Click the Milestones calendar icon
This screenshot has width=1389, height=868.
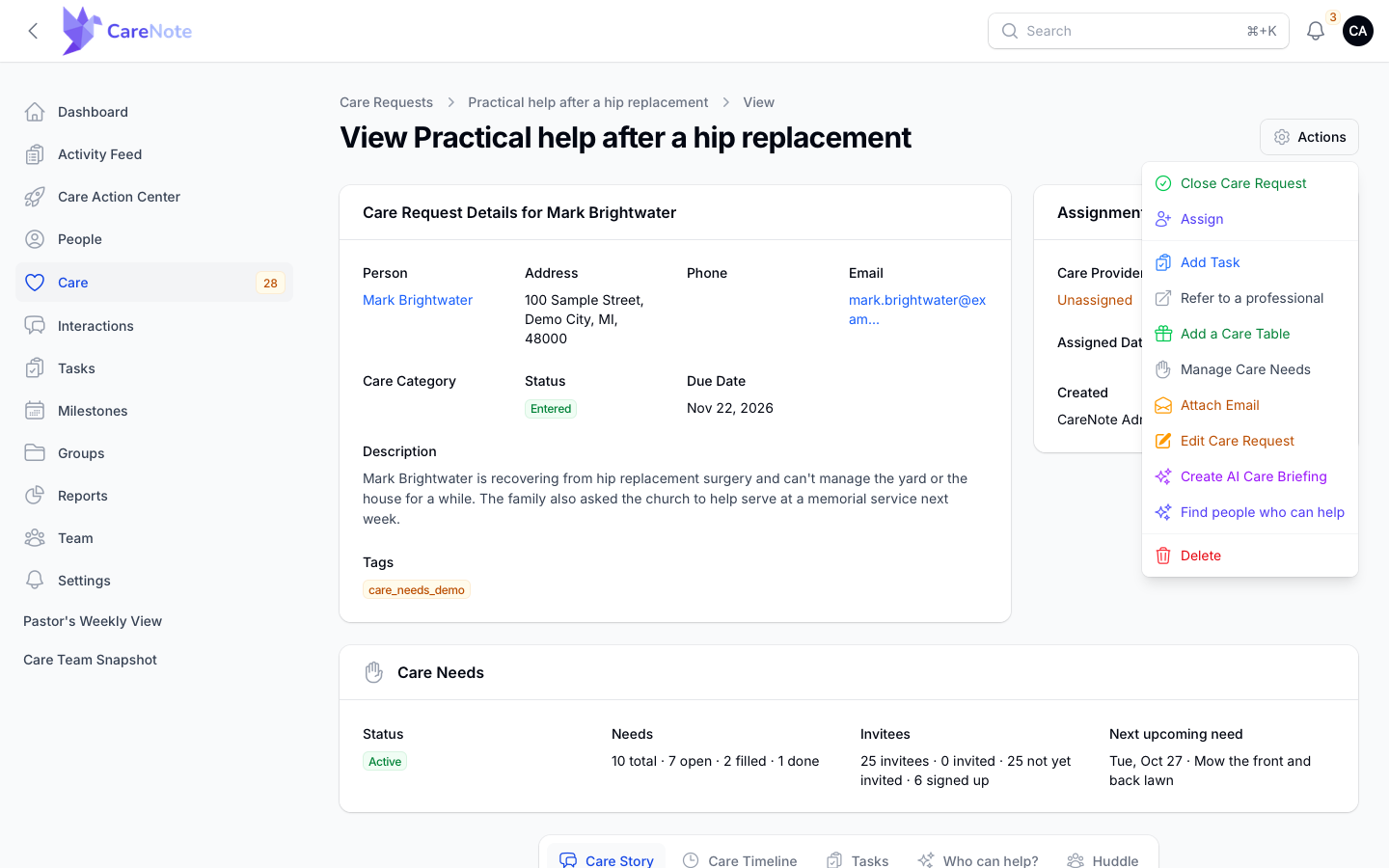pos(35,411)
